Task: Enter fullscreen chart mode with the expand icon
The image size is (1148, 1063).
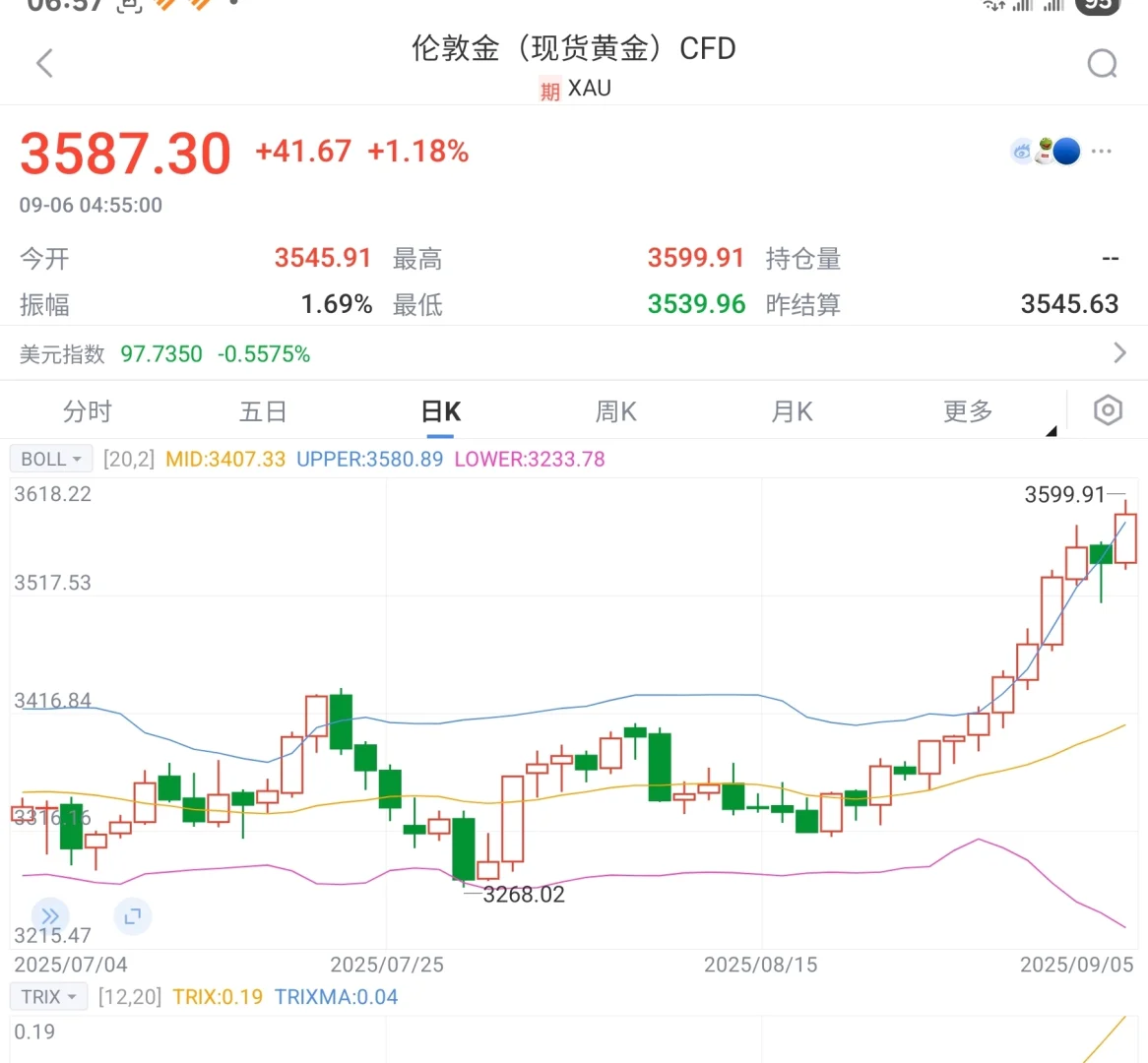Action: [133, 916]
